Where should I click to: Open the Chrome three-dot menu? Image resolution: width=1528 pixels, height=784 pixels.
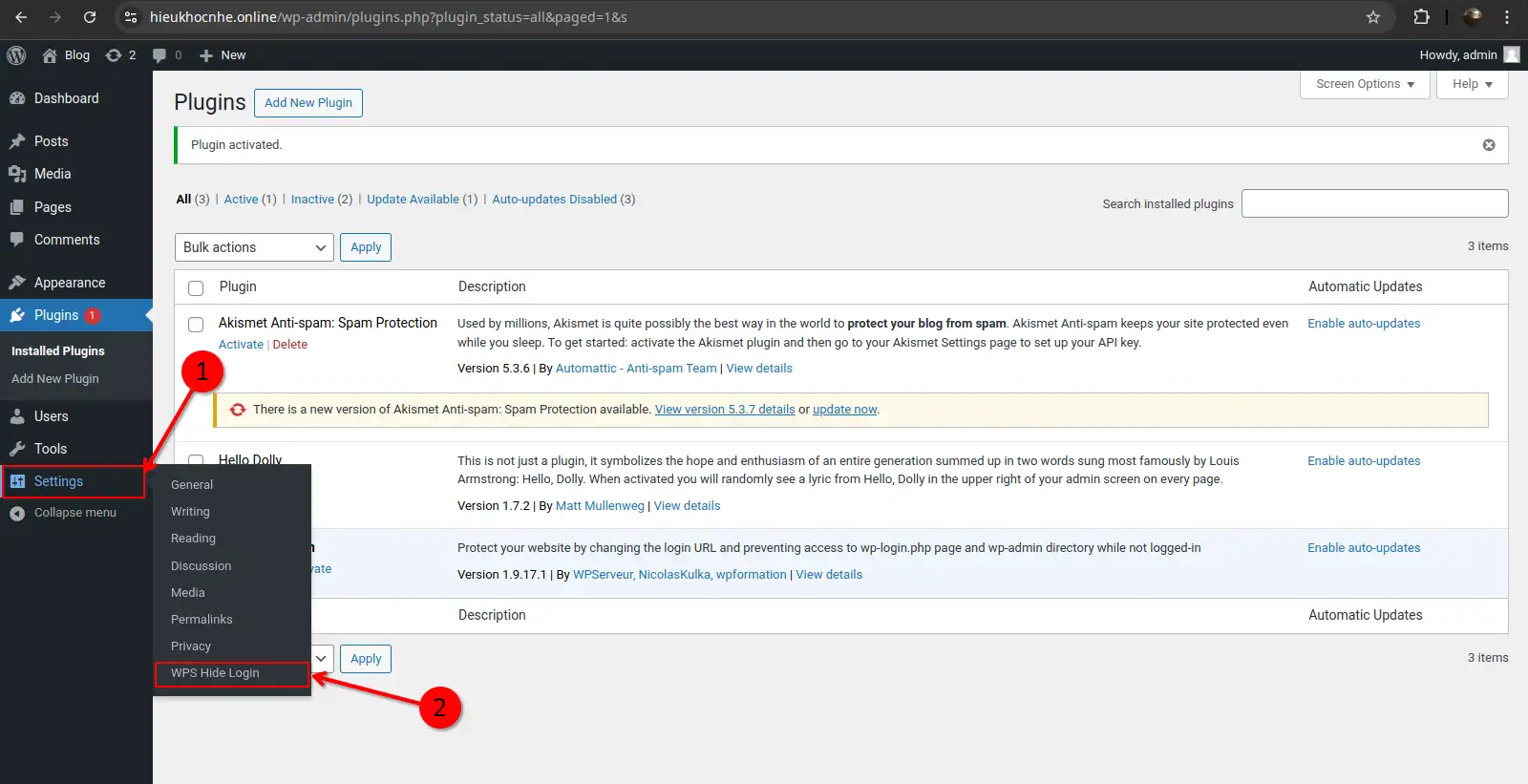tap(1507, 17)
